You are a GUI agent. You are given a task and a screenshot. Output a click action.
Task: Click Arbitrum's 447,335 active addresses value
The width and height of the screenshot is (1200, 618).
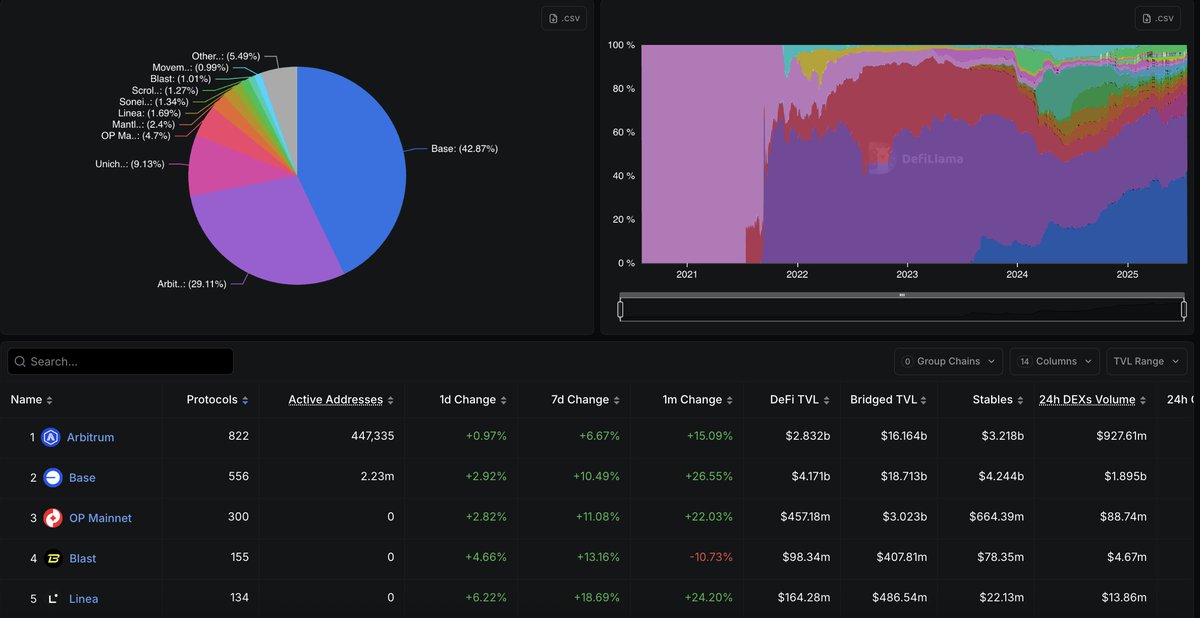pyautogui.click(x=371, y=437)
